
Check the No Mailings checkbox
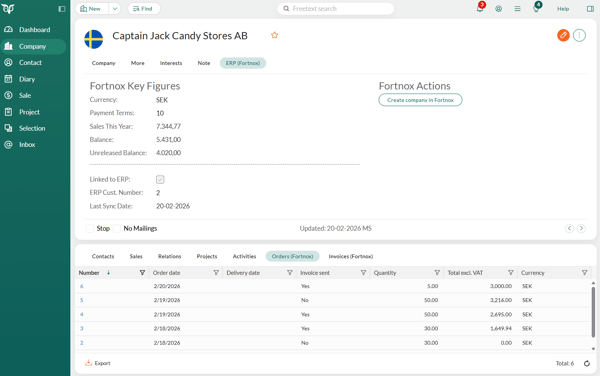pyautogui.click(x=117, y=228)
